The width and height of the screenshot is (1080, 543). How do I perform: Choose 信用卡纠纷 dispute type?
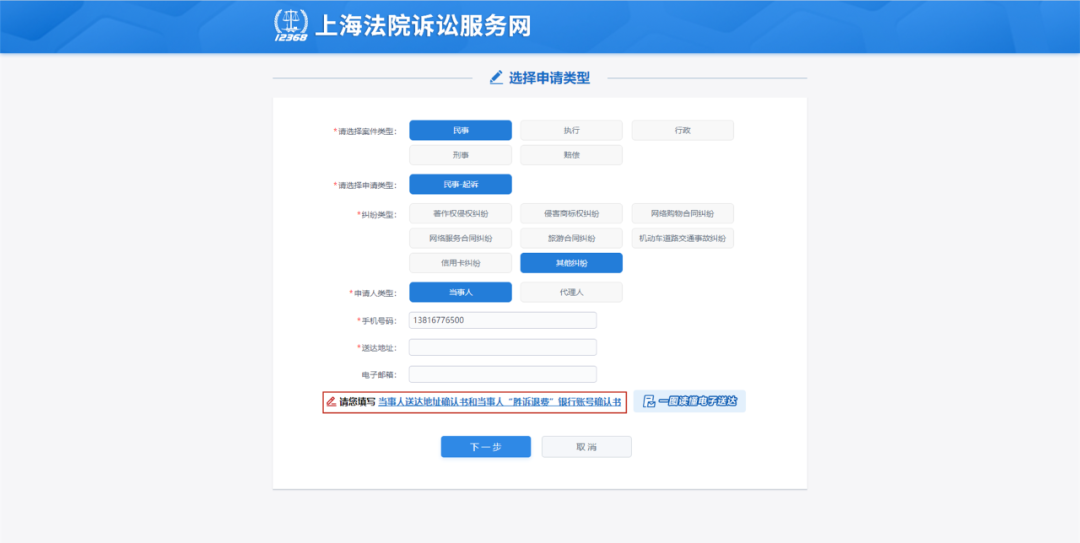click(460, 263)
